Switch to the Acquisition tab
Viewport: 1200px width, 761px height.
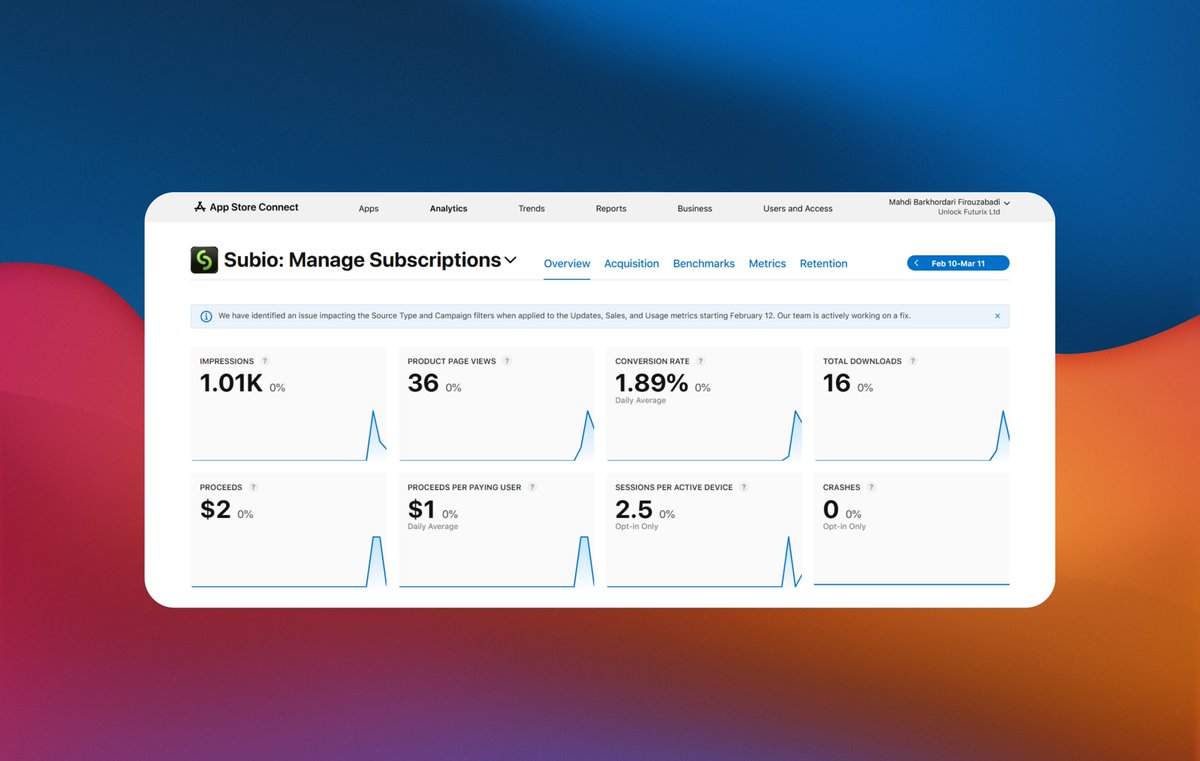632,264
